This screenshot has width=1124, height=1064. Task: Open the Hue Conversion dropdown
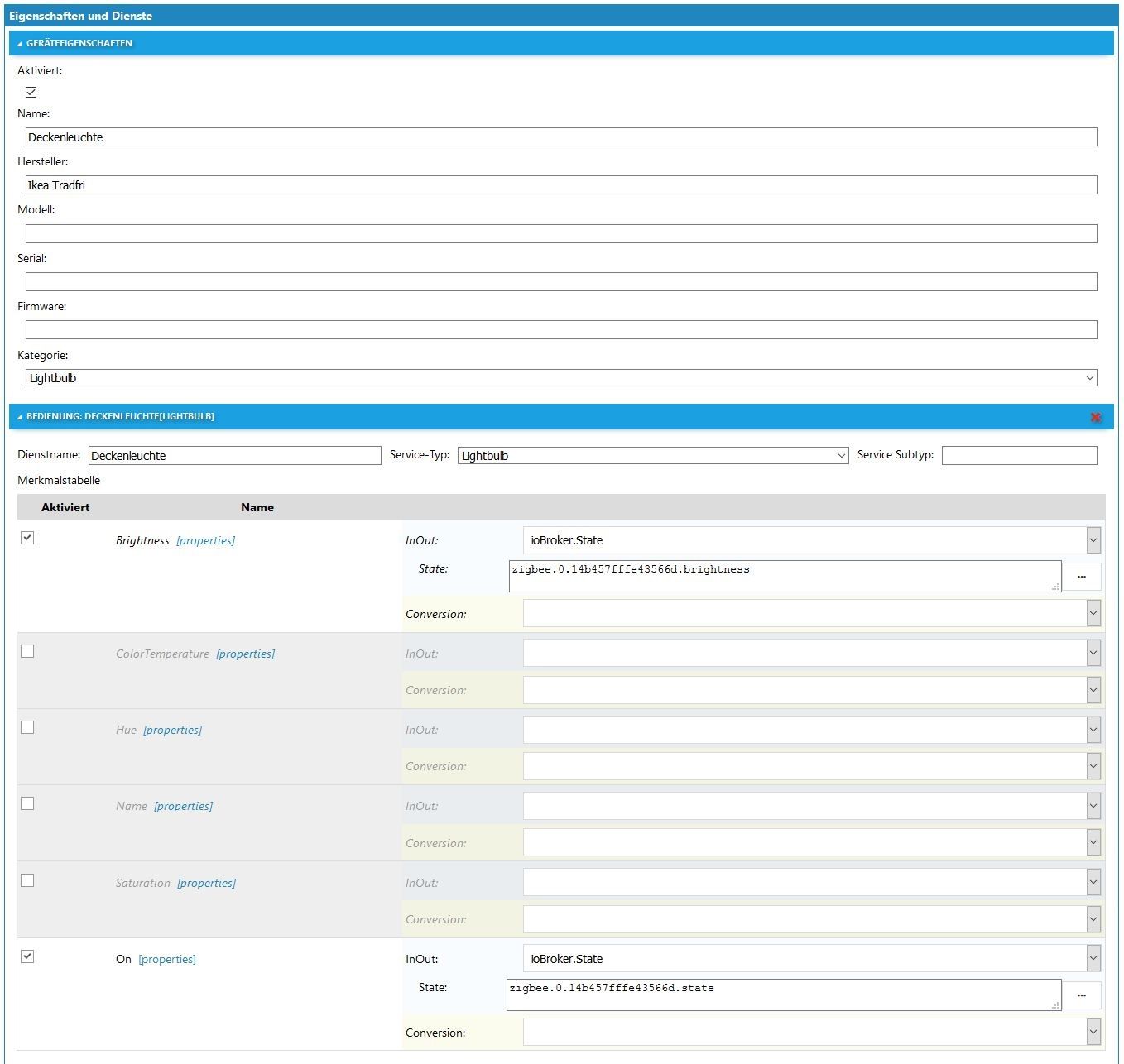[x=812, y=766]
